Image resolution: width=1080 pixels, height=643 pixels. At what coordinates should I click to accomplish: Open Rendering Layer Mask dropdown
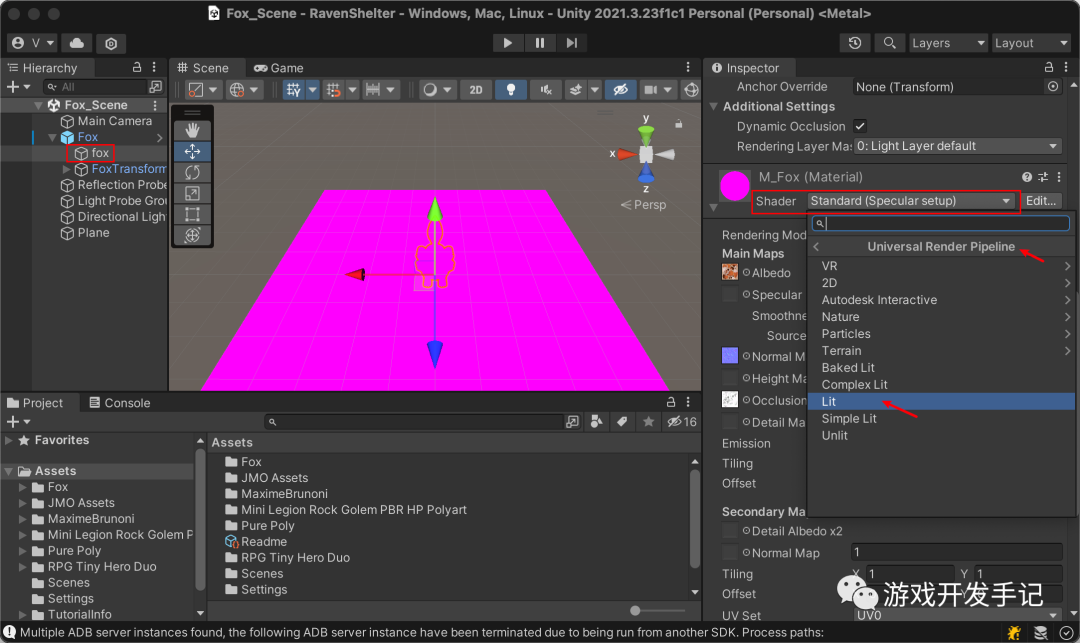pyautogui.click(x=957, y=146)
